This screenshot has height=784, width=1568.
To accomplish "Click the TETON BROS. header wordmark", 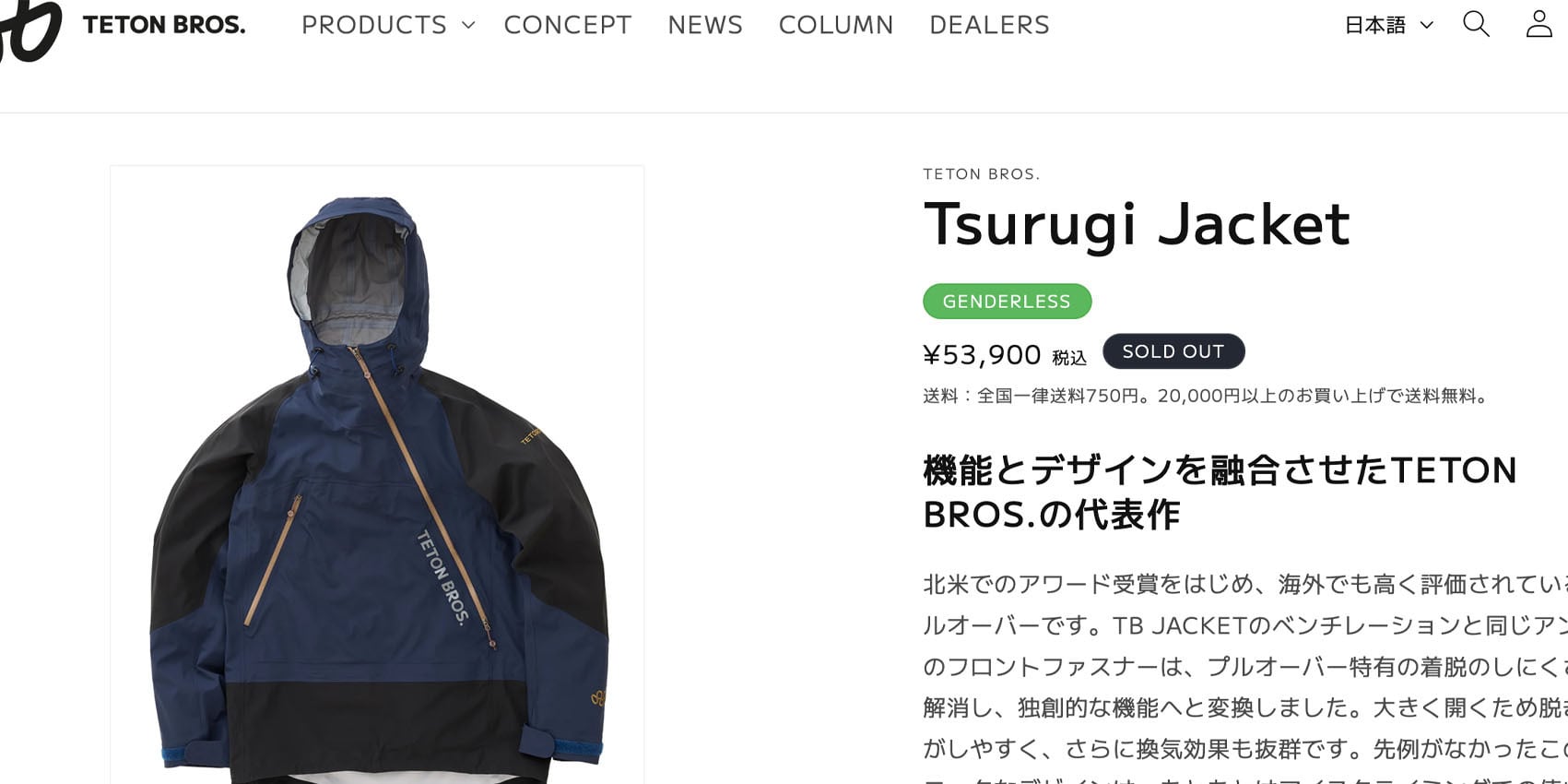I will click(x=164, y=25).
